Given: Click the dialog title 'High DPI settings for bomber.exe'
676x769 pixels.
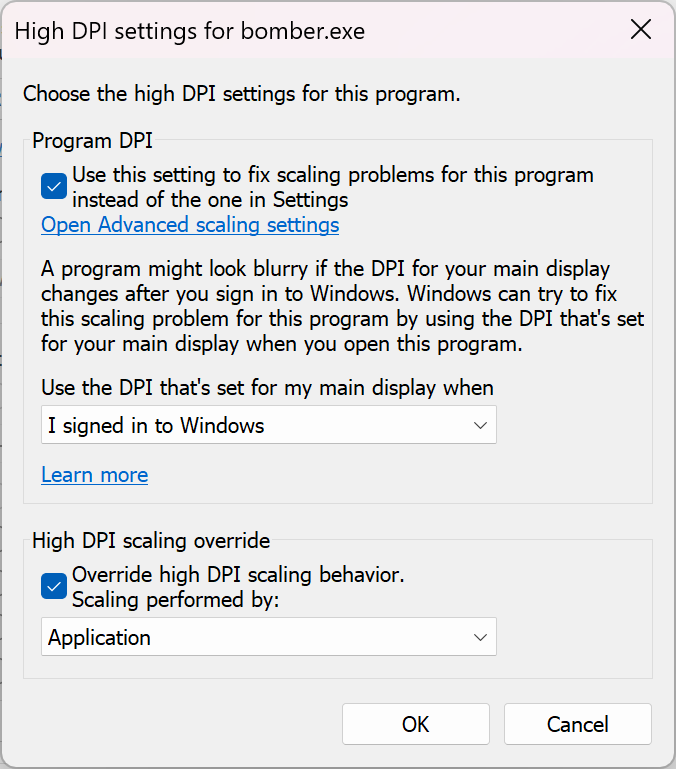Looking at the screenshot, I should pos(190,31).
